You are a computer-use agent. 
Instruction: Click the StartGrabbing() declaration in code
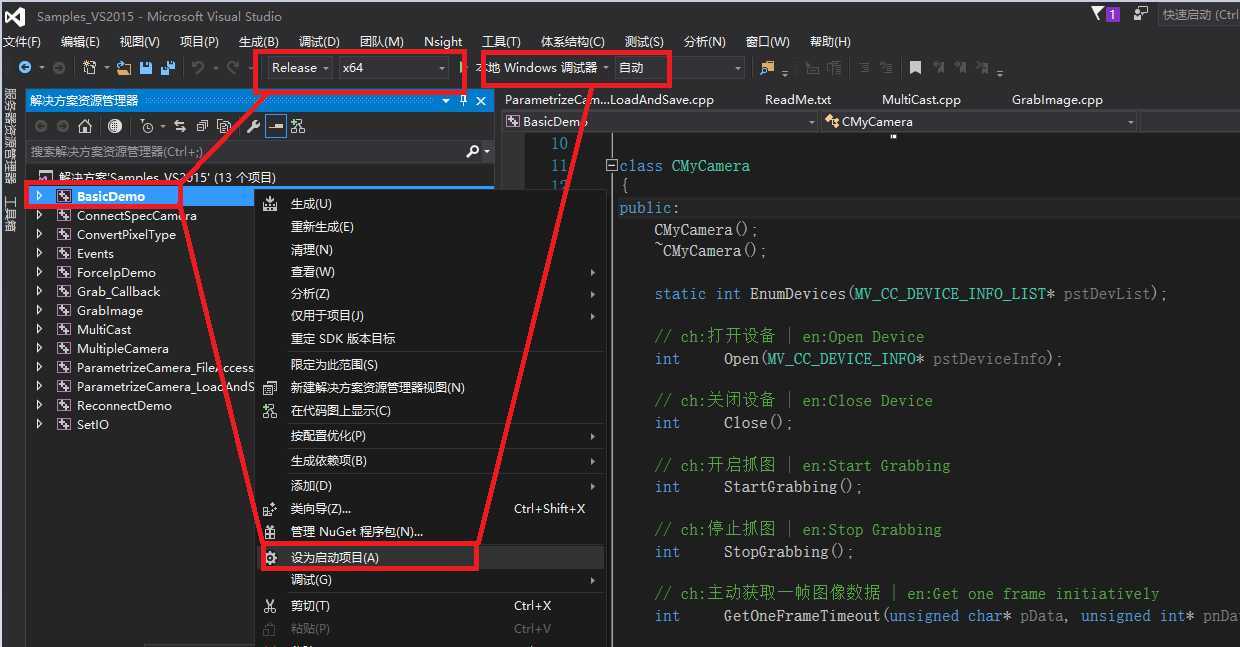793,487
